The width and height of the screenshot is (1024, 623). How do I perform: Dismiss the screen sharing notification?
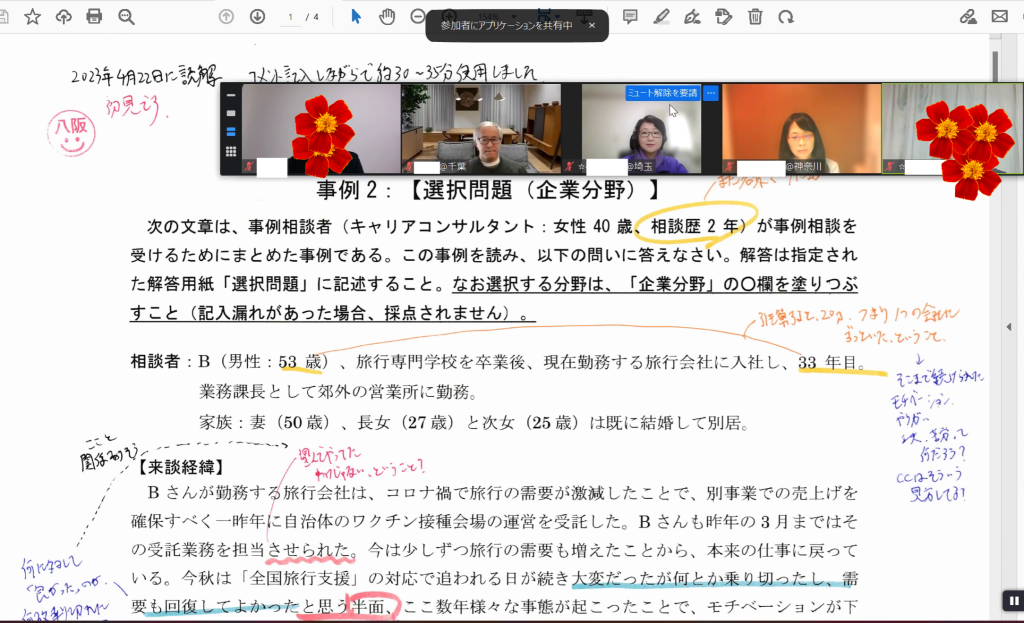point(591,26)
